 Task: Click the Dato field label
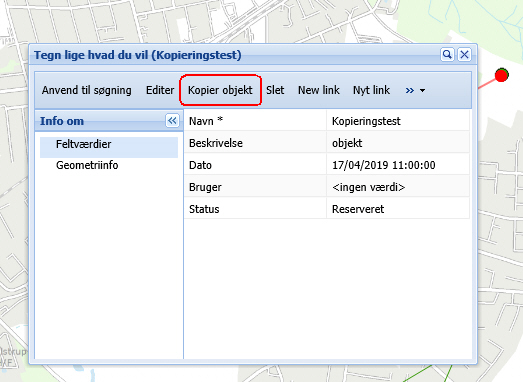200,165
